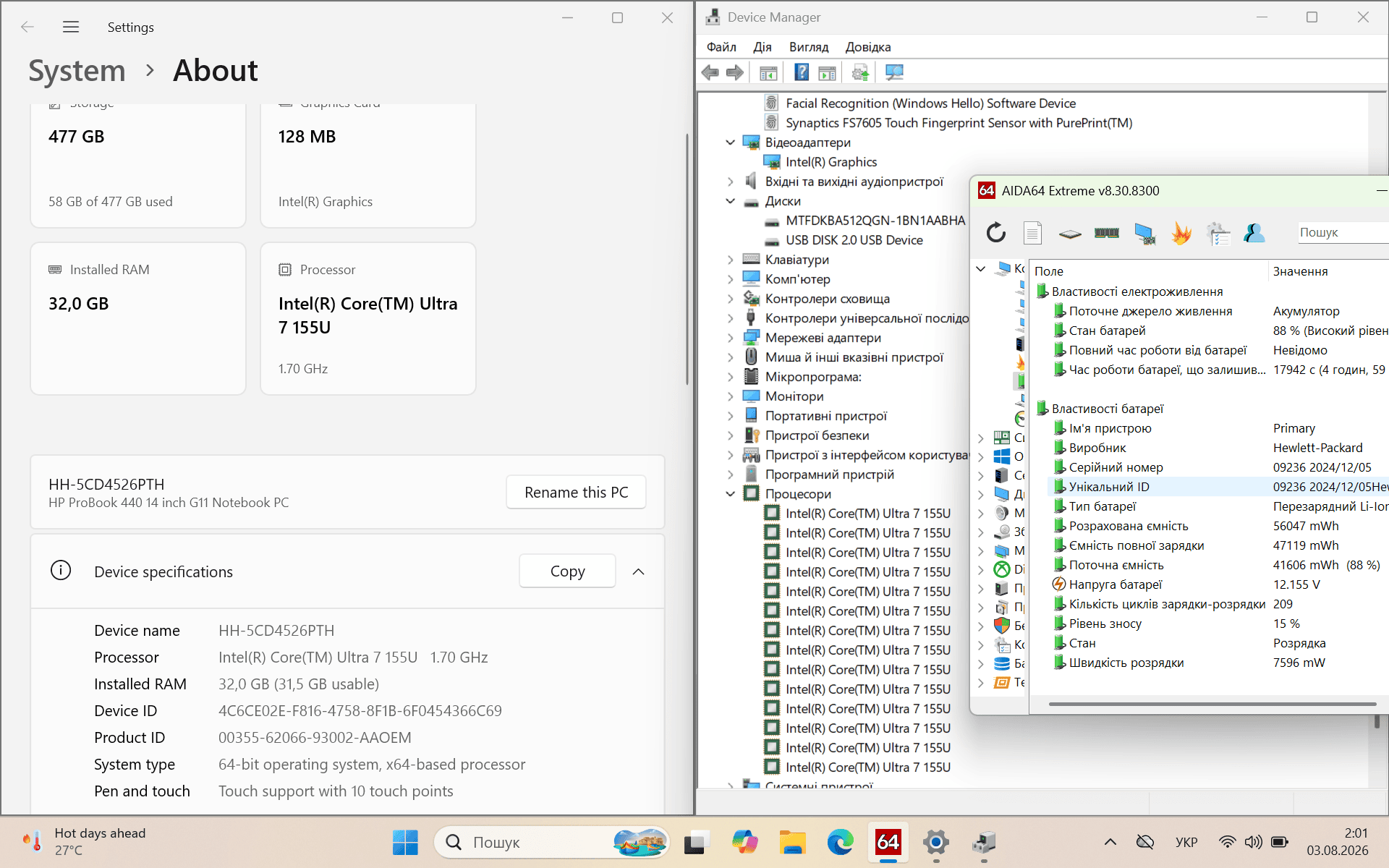Select the Synaptics FS7605 Touch Fingerprint Sensor
The width and height of the screenshot is (1389, 868).
click(959, 123)
